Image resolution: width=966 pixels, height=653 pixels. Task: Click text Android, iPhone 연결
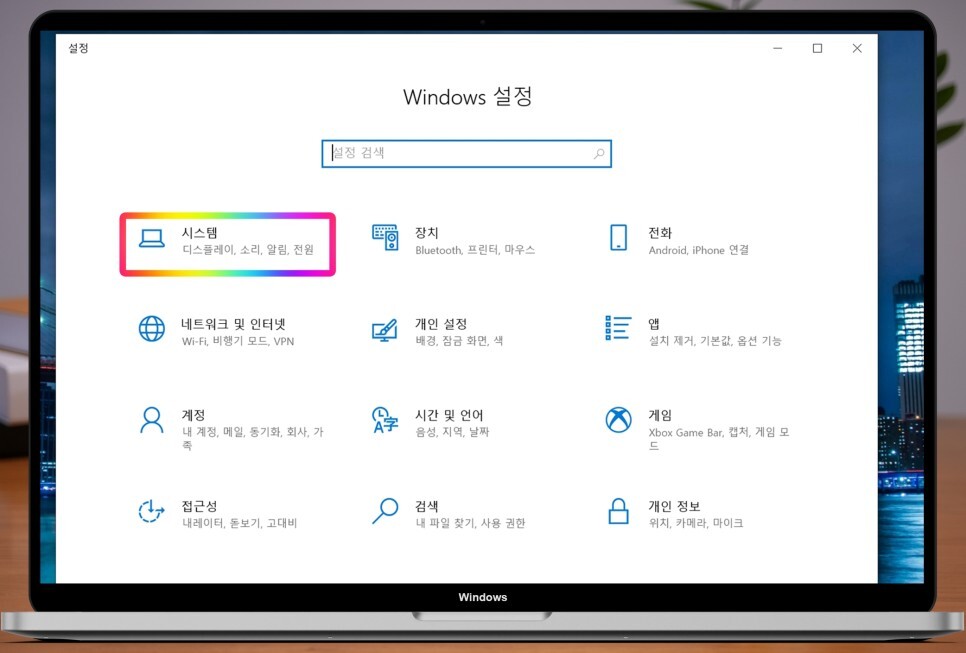pyautogui.click(x=699, y=249)
